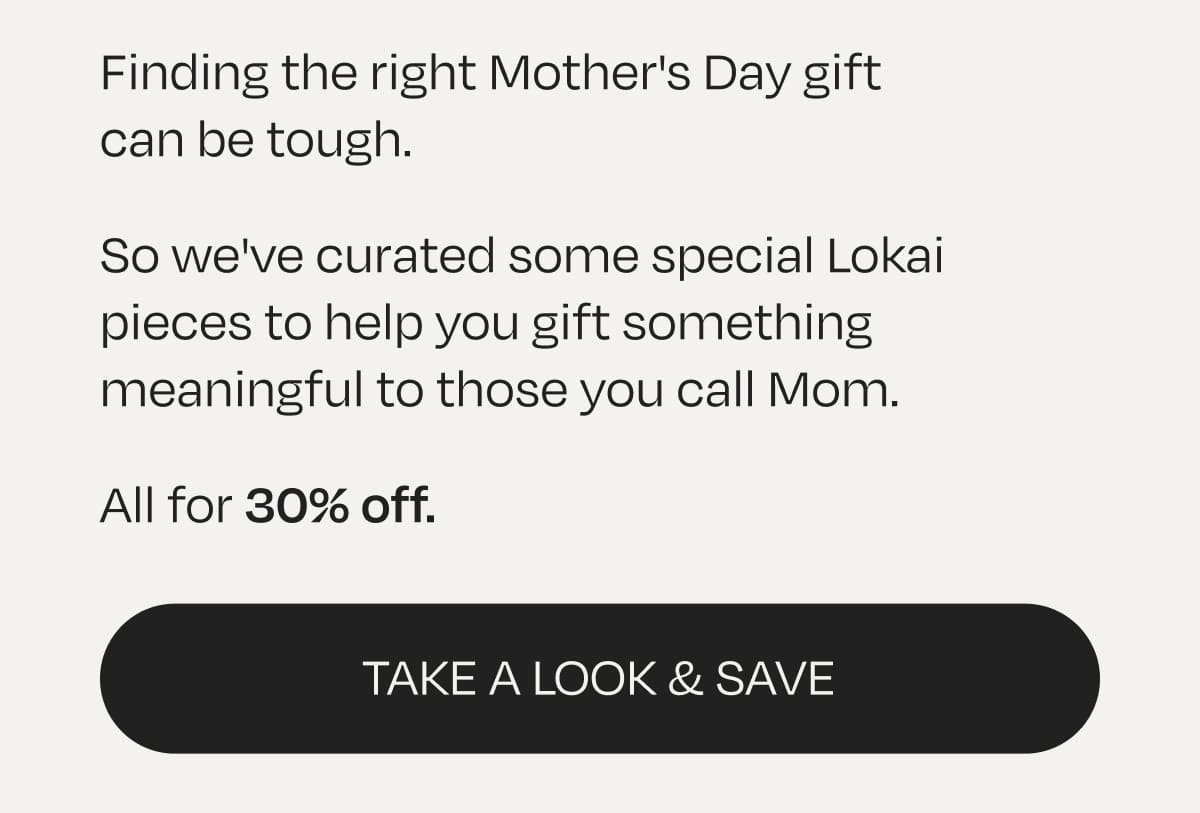The image size is (1200, 813).
Task: Click the ampersand symbol on the dark button
Action: pos(685,679)
